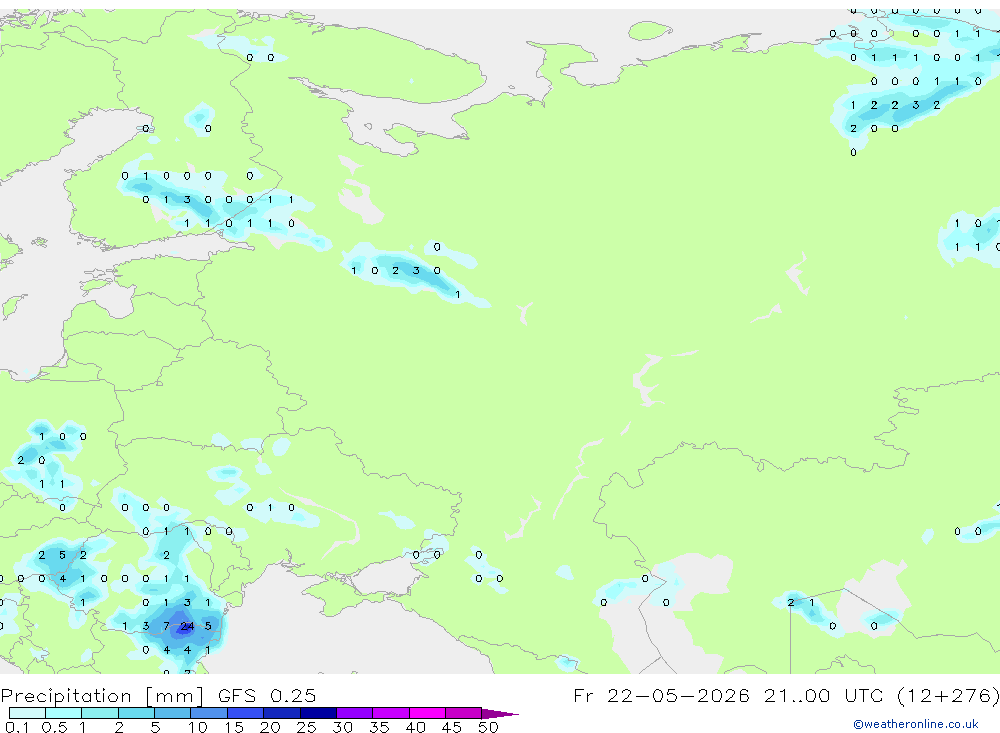
Task: Select the 25–30 mm dark navy legend swatch
Action: click(318, 713)
